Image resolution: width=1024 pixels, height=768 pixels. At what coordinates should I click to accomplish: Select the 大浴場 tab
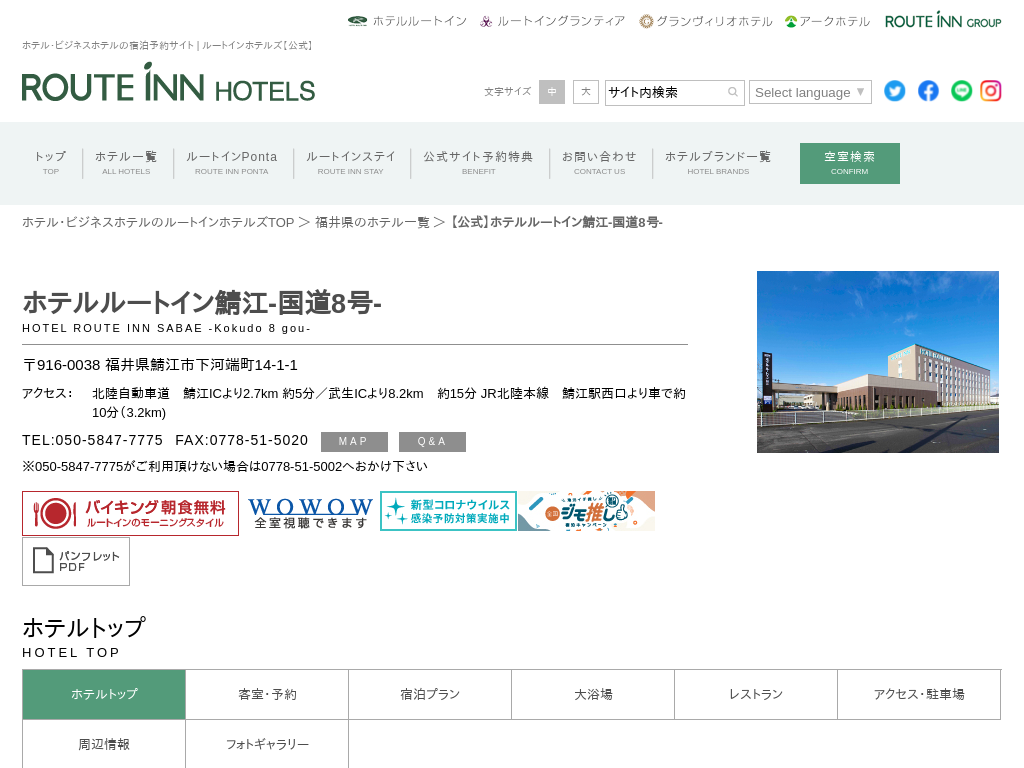tap(593, 694)
